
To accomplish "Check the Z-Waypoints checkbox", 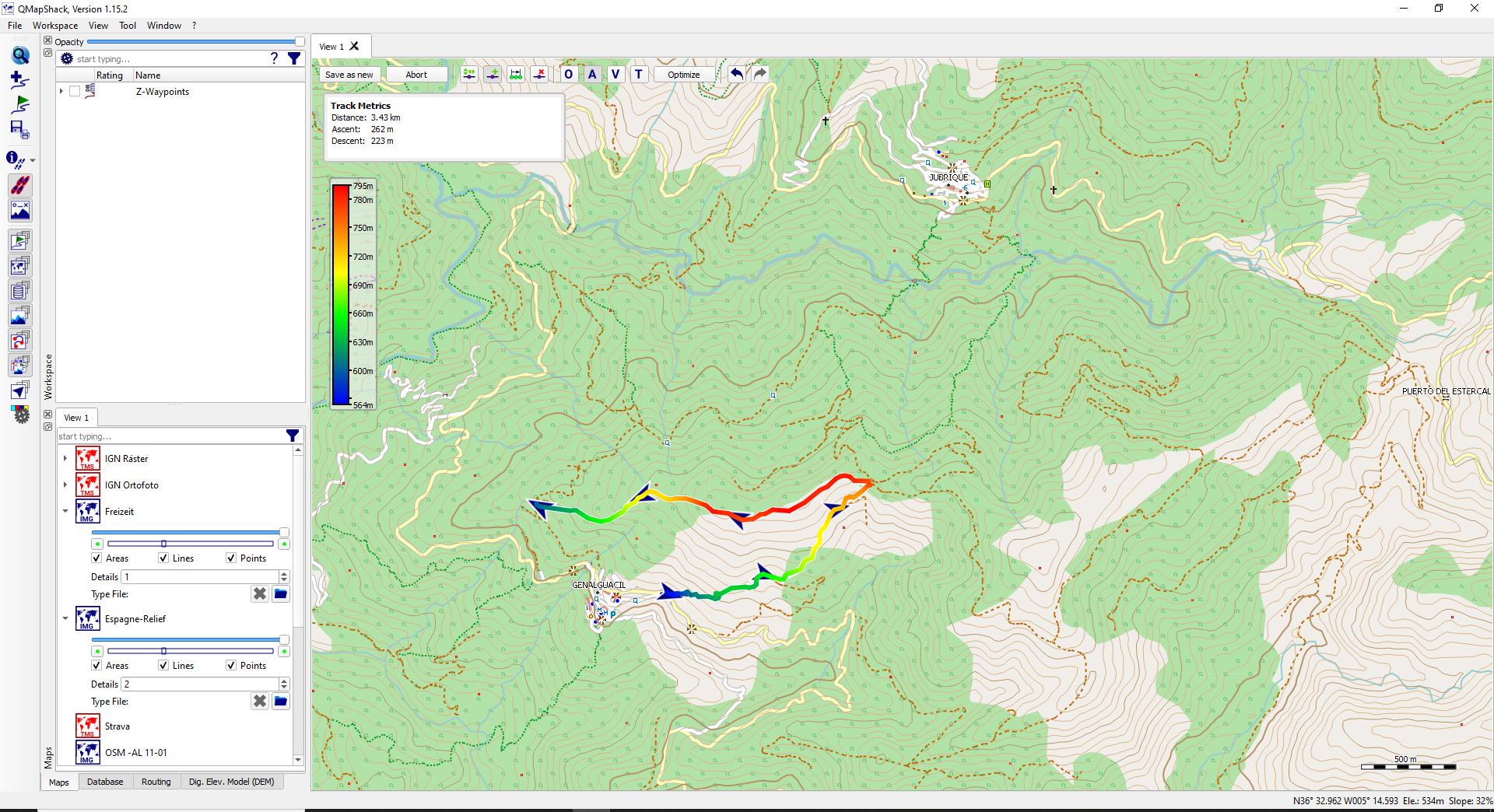I will point(75,91).
